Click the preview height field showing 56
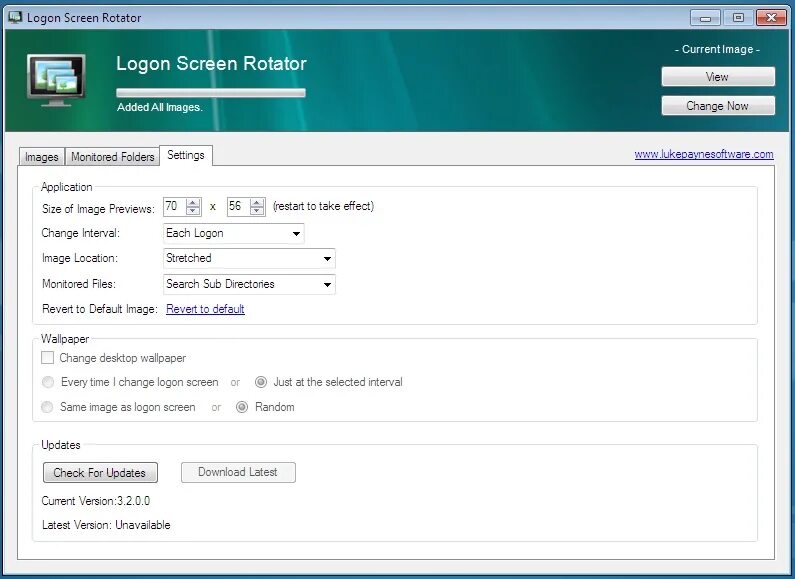The height and width of the screenshot is (579, 795). tap(238, 206)
